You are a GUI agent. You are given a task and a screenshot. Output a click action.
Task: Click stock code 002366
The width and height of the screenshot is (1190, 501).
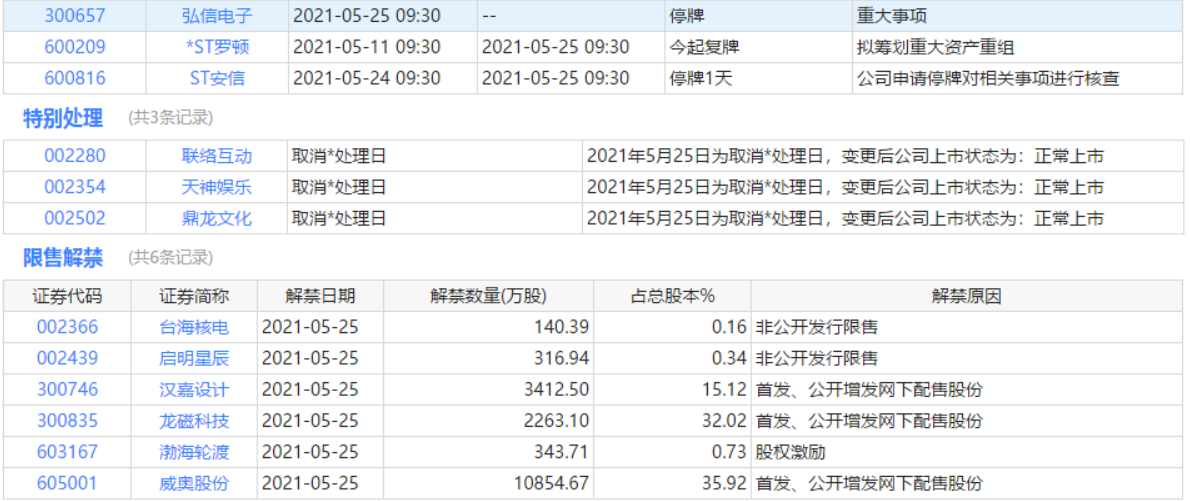pyautogui.click(x=68, y=327)
